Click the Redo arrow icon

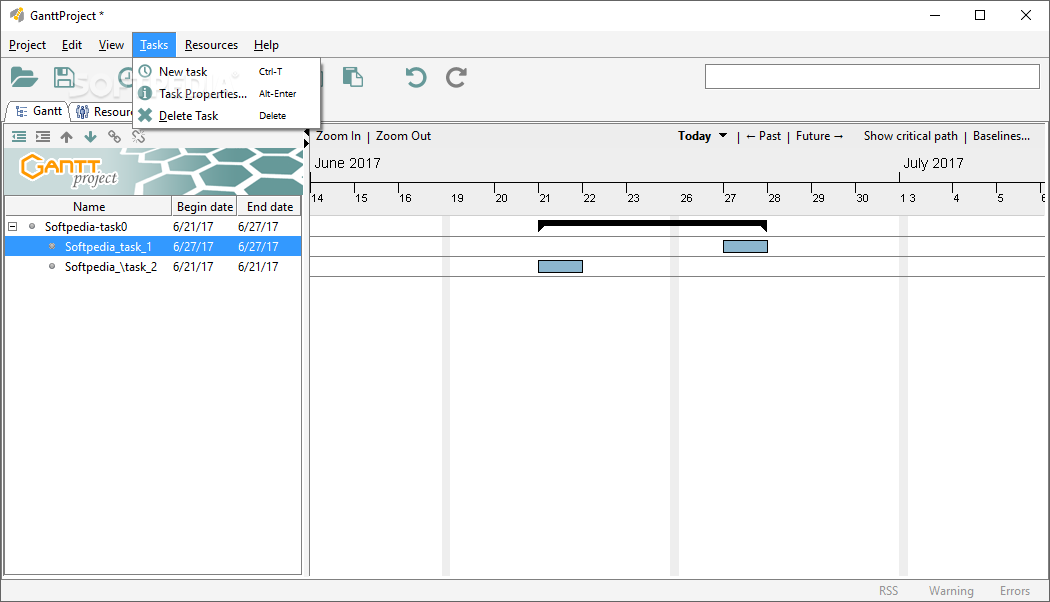[456, 78]
